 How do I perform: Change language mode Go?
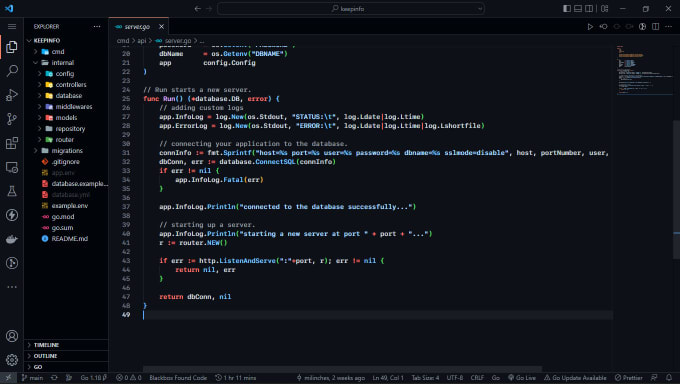point(496,378)
